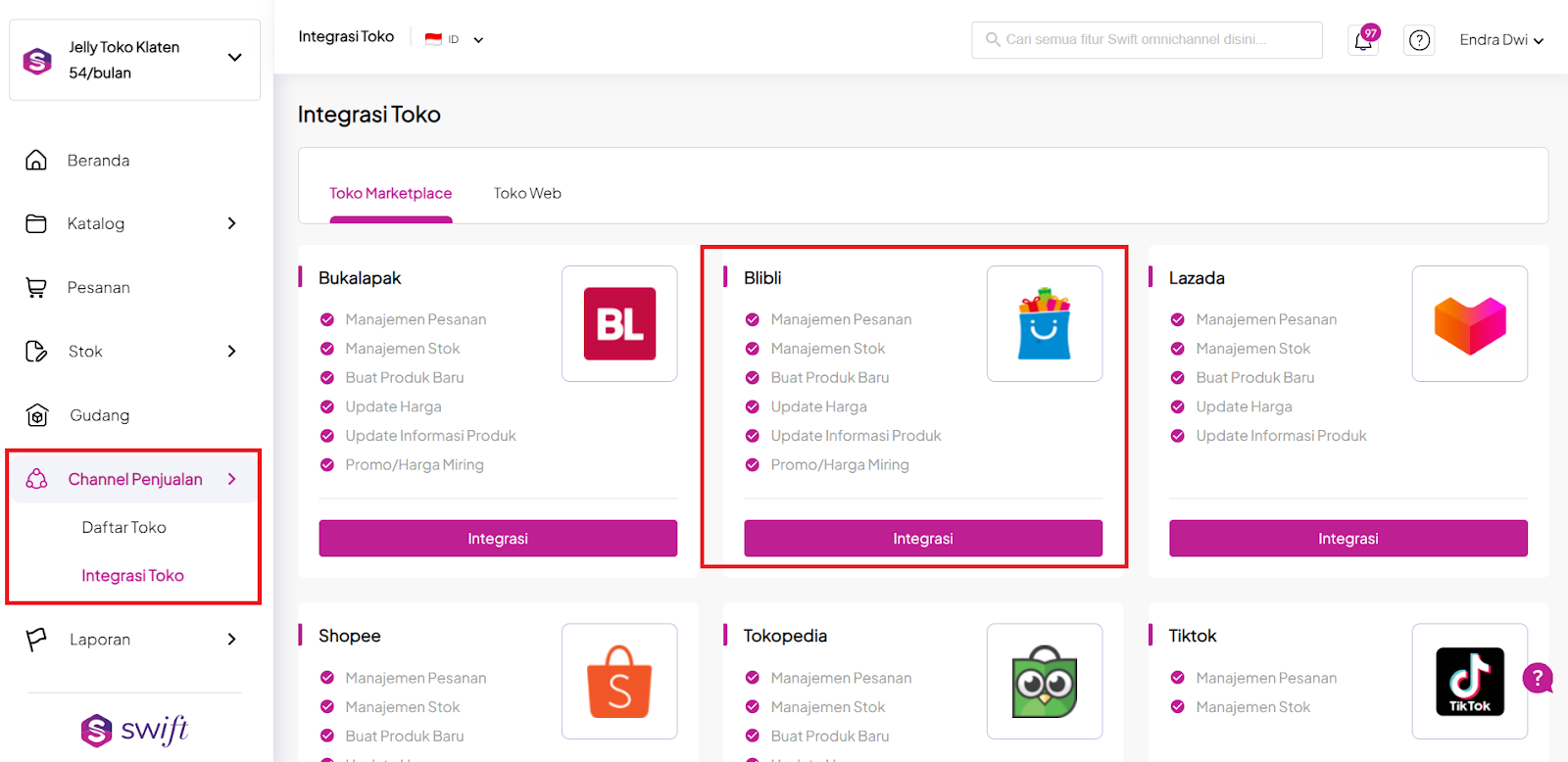Click Lazada Buat Produk Baru checkmark
Screen dimensions: 1568x762
click(1178, 377)
